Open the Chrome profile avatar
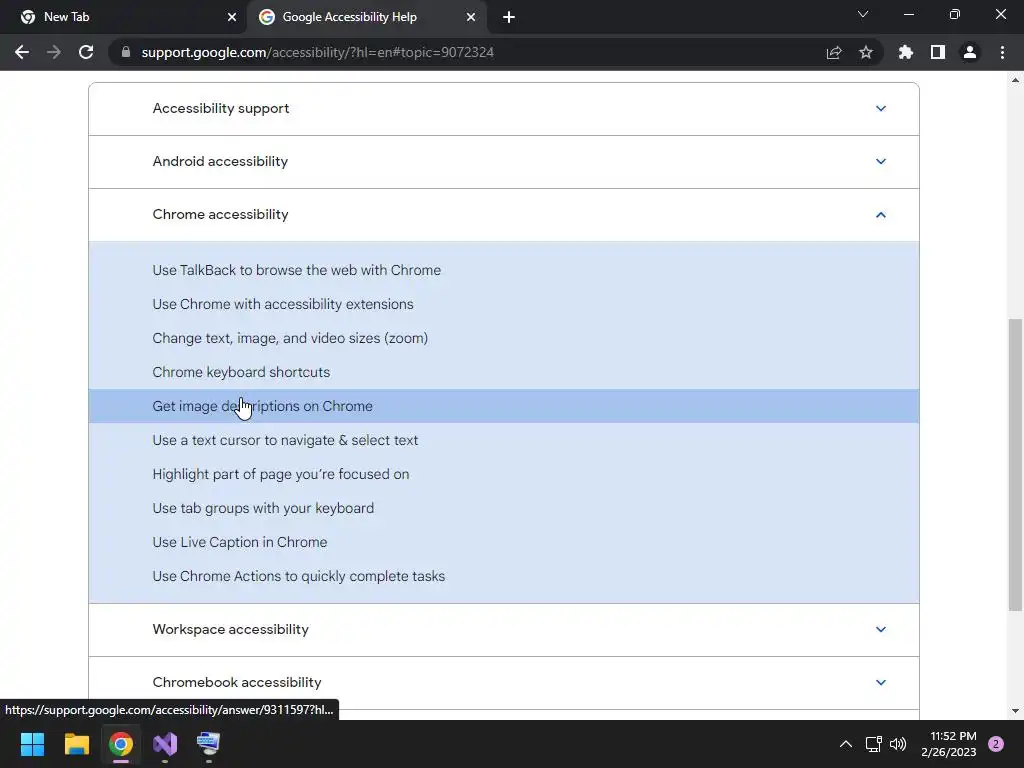 coord(970,52)
